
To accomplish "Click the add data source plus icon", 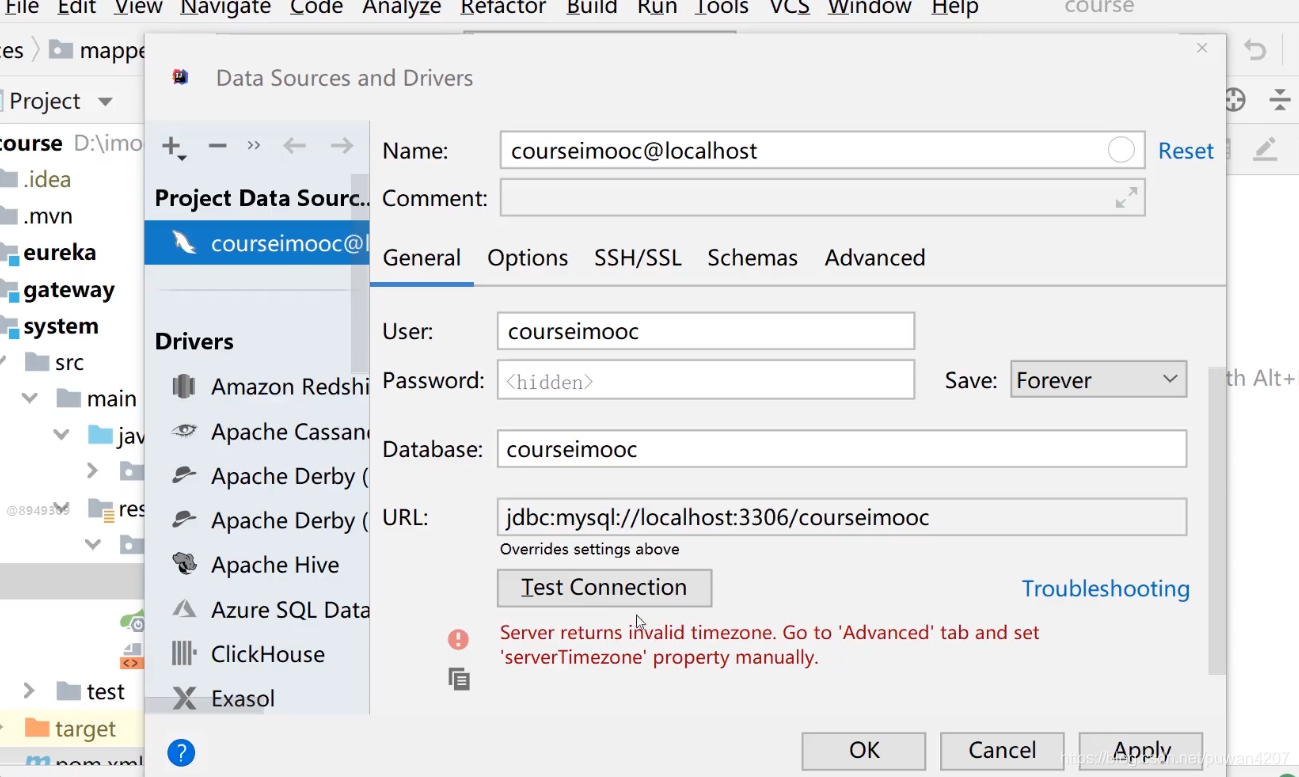I will tap(173, 147).
